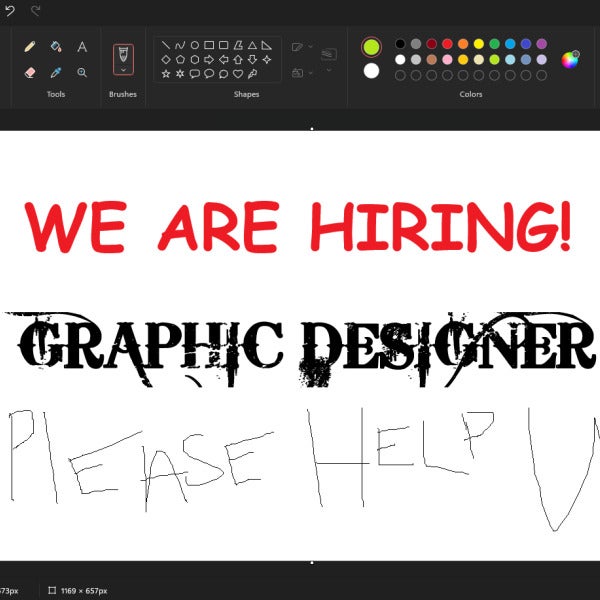Image resolution: width=600 pixels, height=600 pixels.
Task: Pick the black color swatch
Action: coord(400,44)
